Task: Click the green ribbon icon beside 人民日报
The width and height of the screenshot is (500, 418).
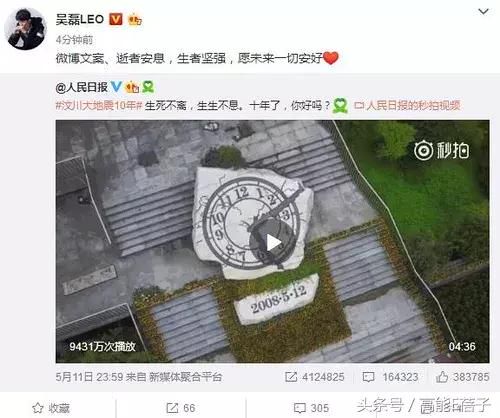Action: point(148,87)
